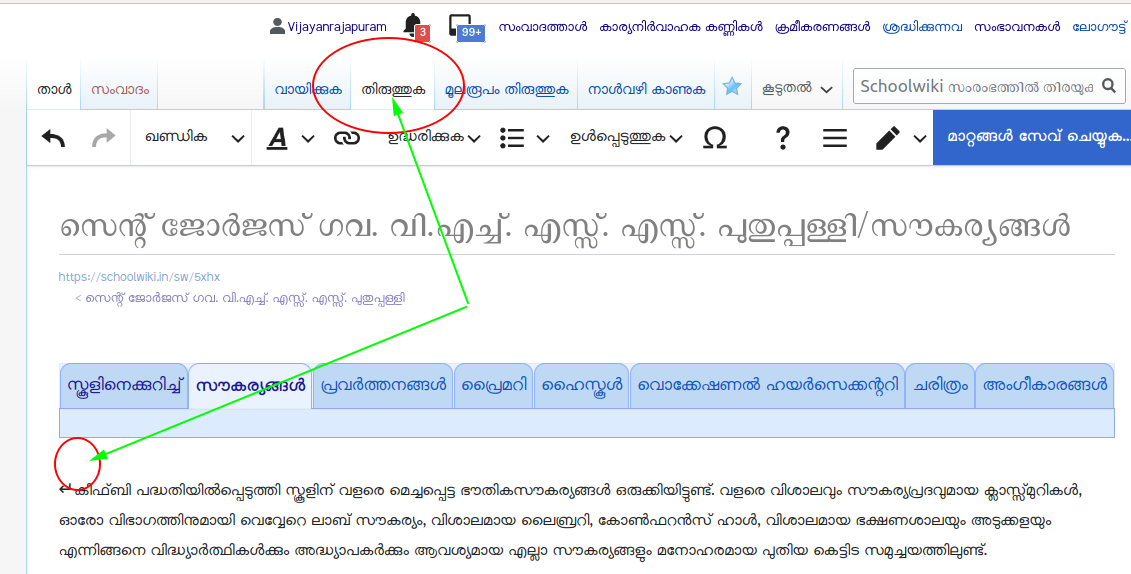The height and width of the screenshot is (574, 1131).
Task: Expand the text style A dropdown
Action: tap(290, 139)
